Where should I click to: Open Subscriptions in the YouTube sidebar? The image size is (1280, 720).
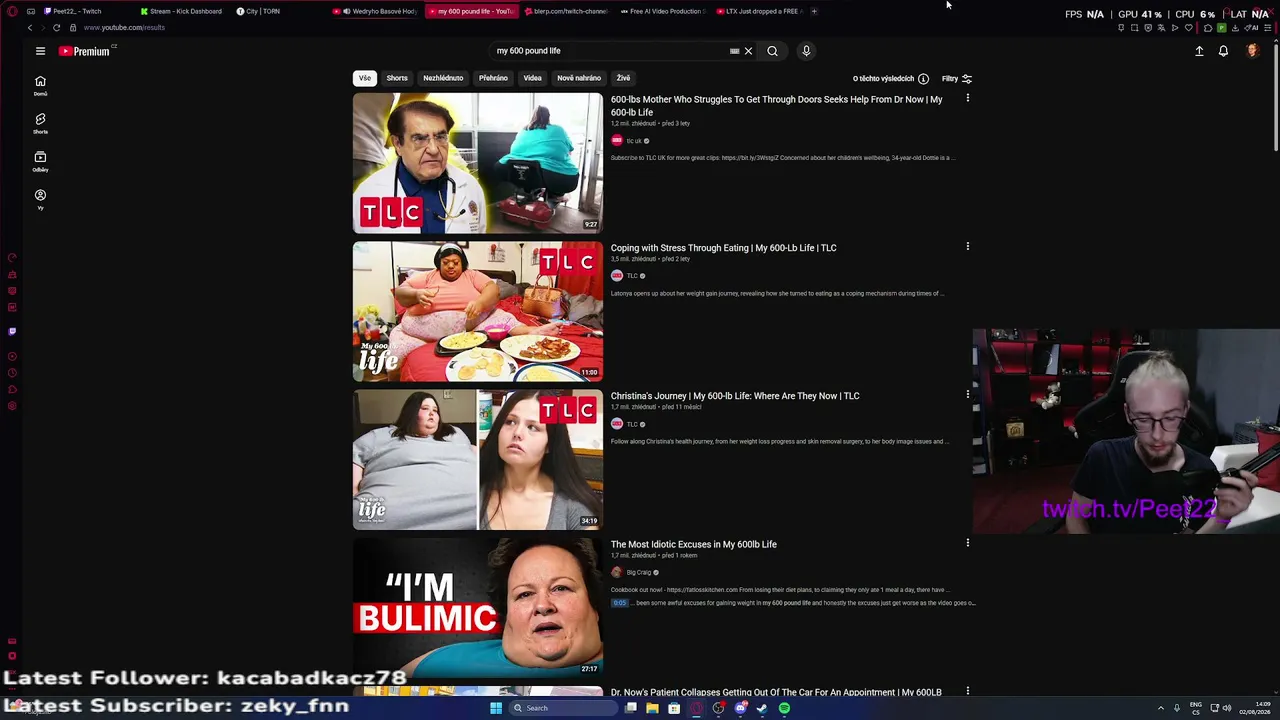[x=40, y=162]
